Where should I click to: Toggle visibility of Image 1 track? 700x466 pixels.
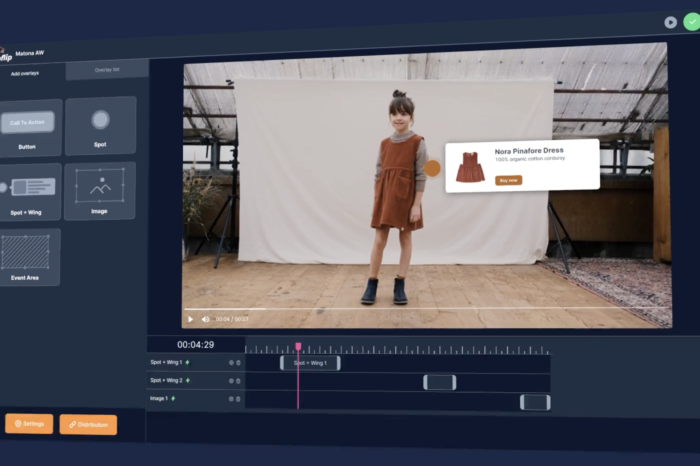(231, 398)
